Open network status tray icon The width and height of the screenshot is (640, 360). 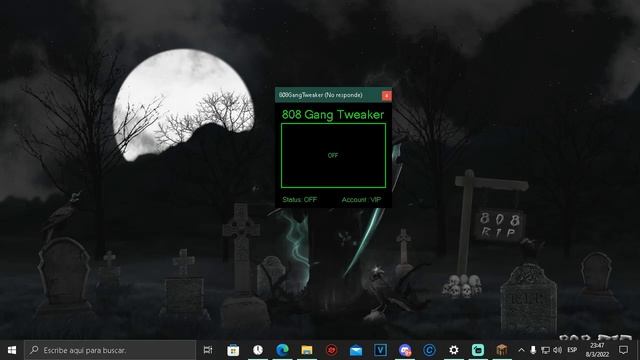tap(545, 350)
